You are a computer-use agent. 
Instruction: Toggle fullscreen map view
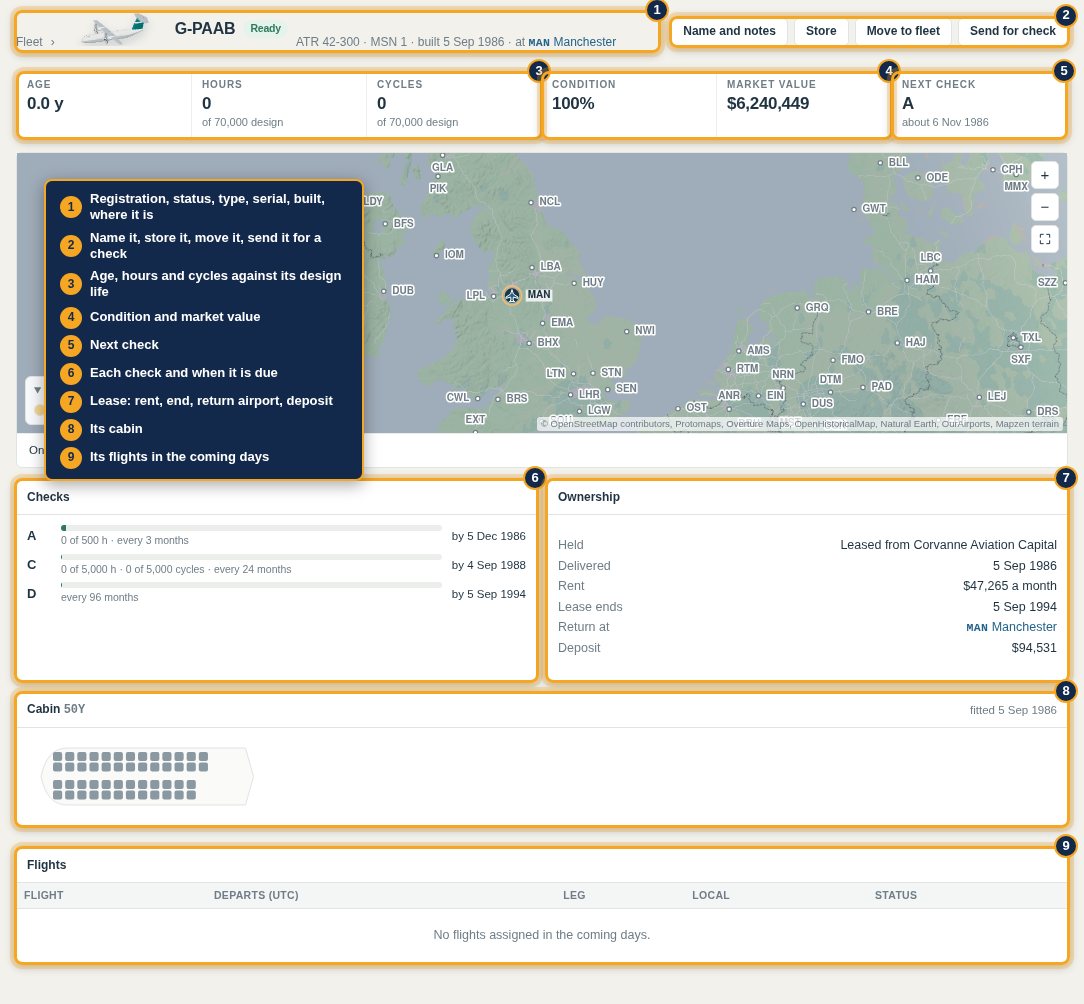coord(1045,239)
